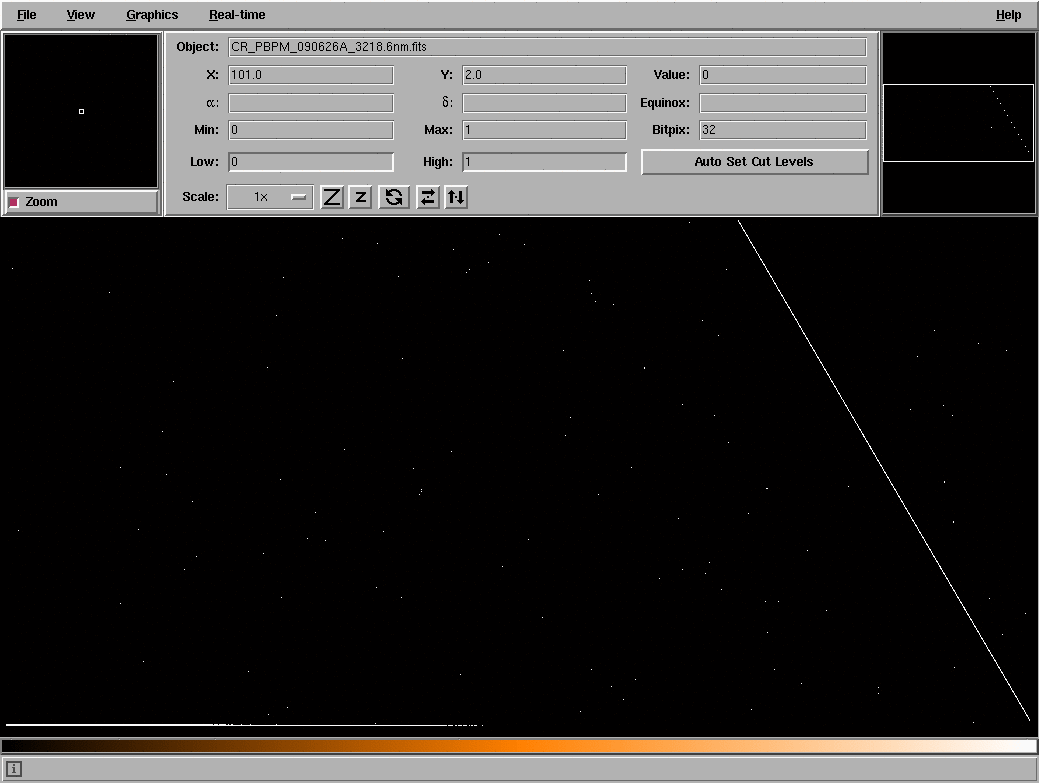Toggle the Zoom checkbox
Screen dimensions: 1039x783
point(14,202)
